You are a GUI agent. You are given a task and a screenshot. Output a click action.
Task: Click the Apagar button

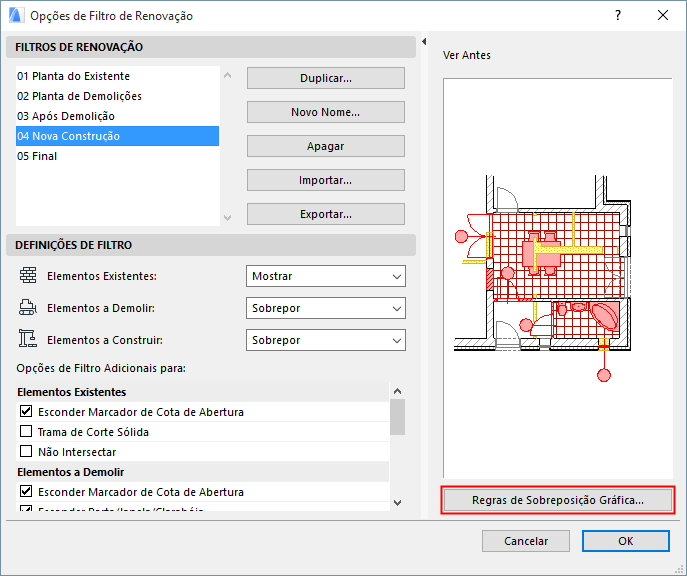(326, 146)
